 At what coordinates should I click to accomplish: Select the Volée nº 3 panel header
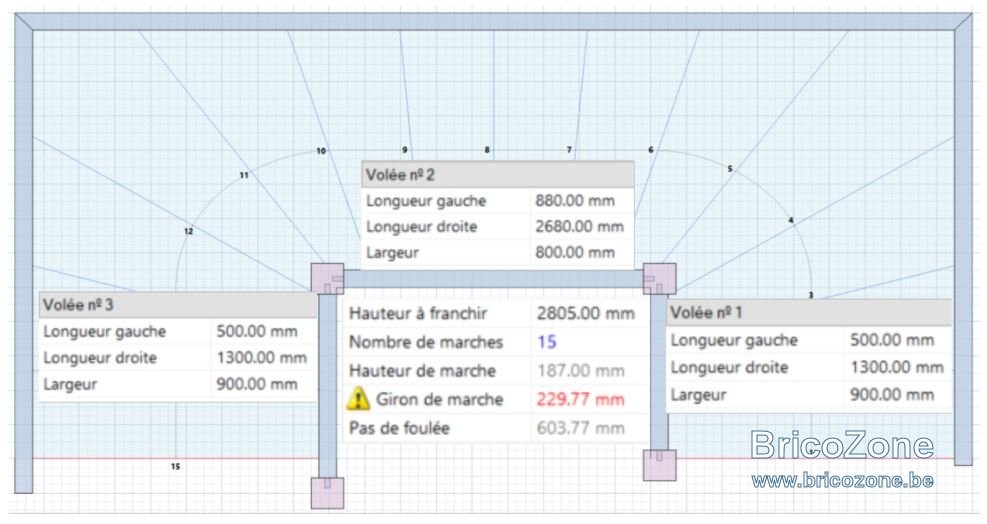click(178, 305)
